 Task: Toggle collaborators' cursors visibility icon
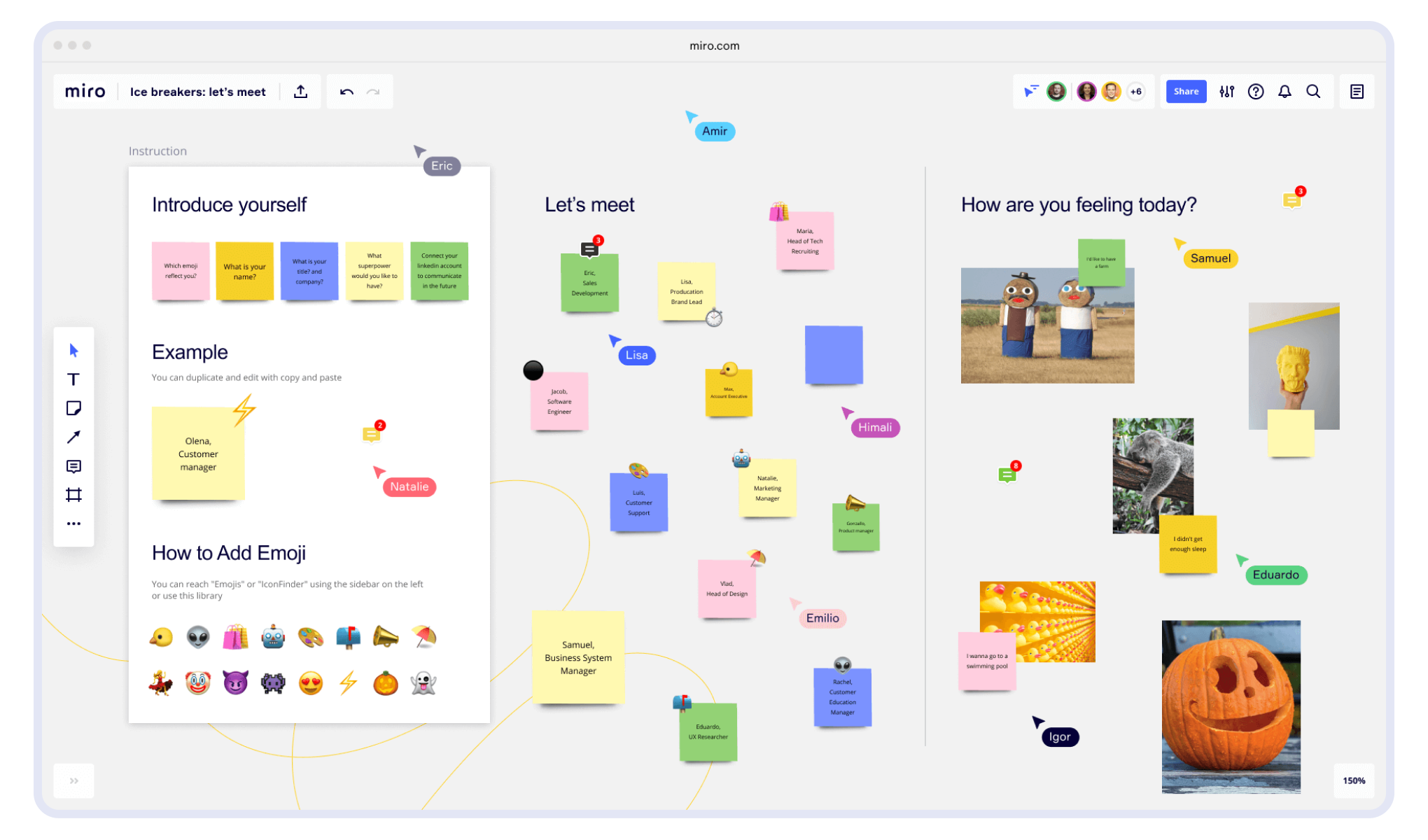pos(1031,92)
